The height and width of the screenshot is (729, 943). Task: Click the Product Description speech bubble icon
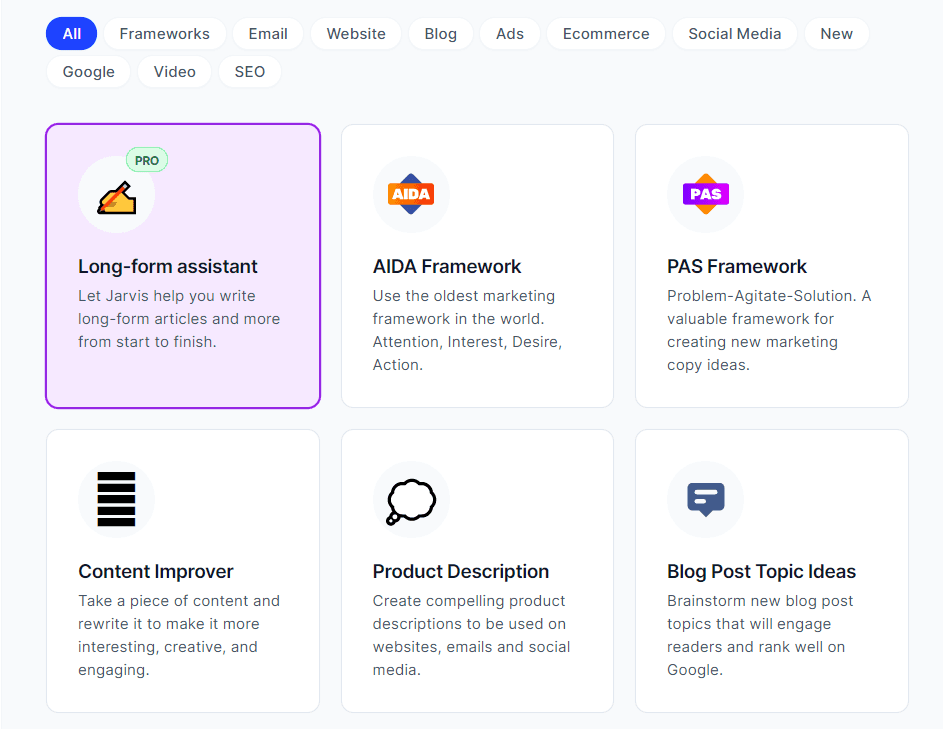(x=411, y=499)
